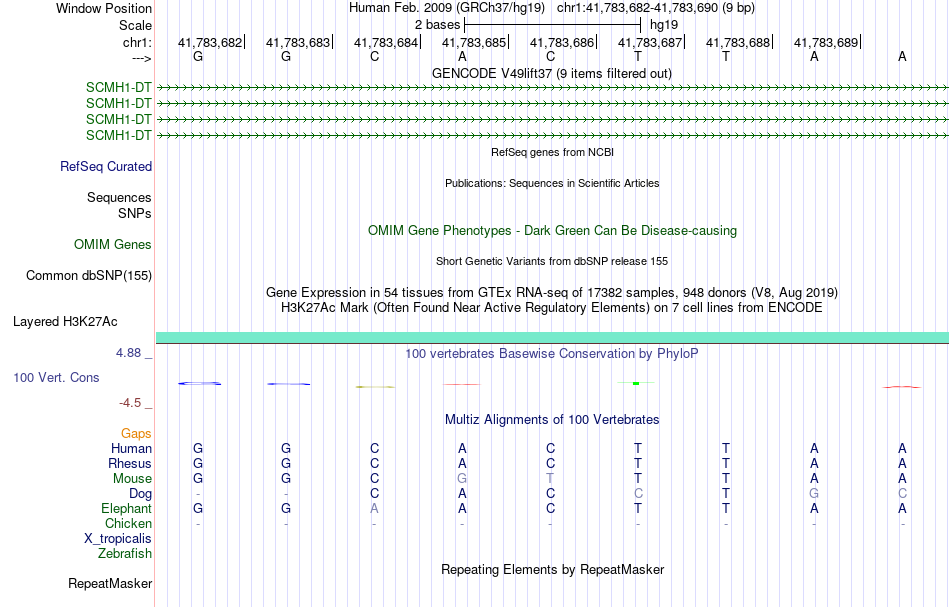Screen dimensions: 950x607
Task: Click the Common dbSNP(155) track label
Action: click(89, 276)
